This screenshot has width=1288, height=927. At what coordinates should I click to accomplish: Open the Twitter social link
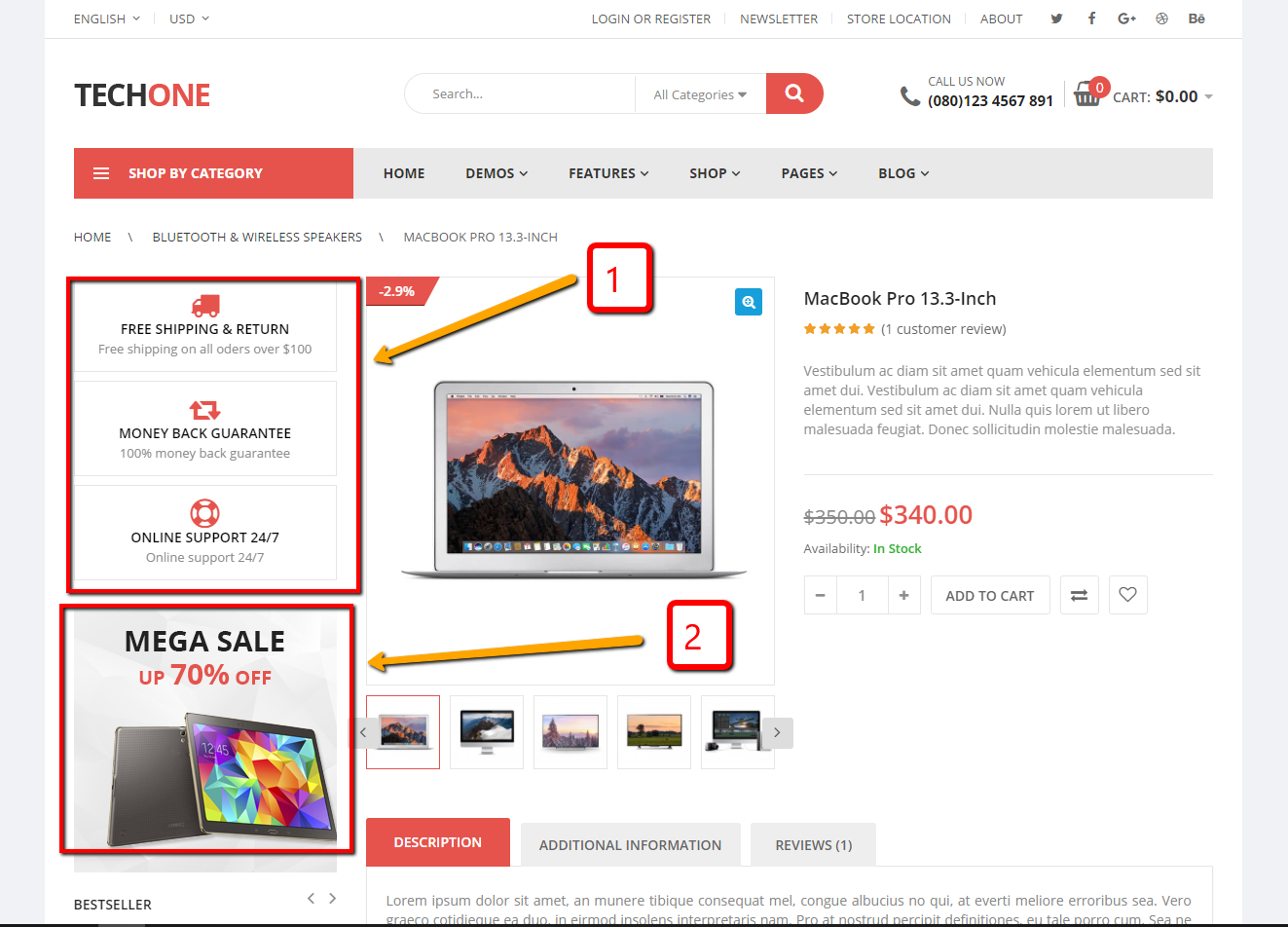click(1056, 19)
